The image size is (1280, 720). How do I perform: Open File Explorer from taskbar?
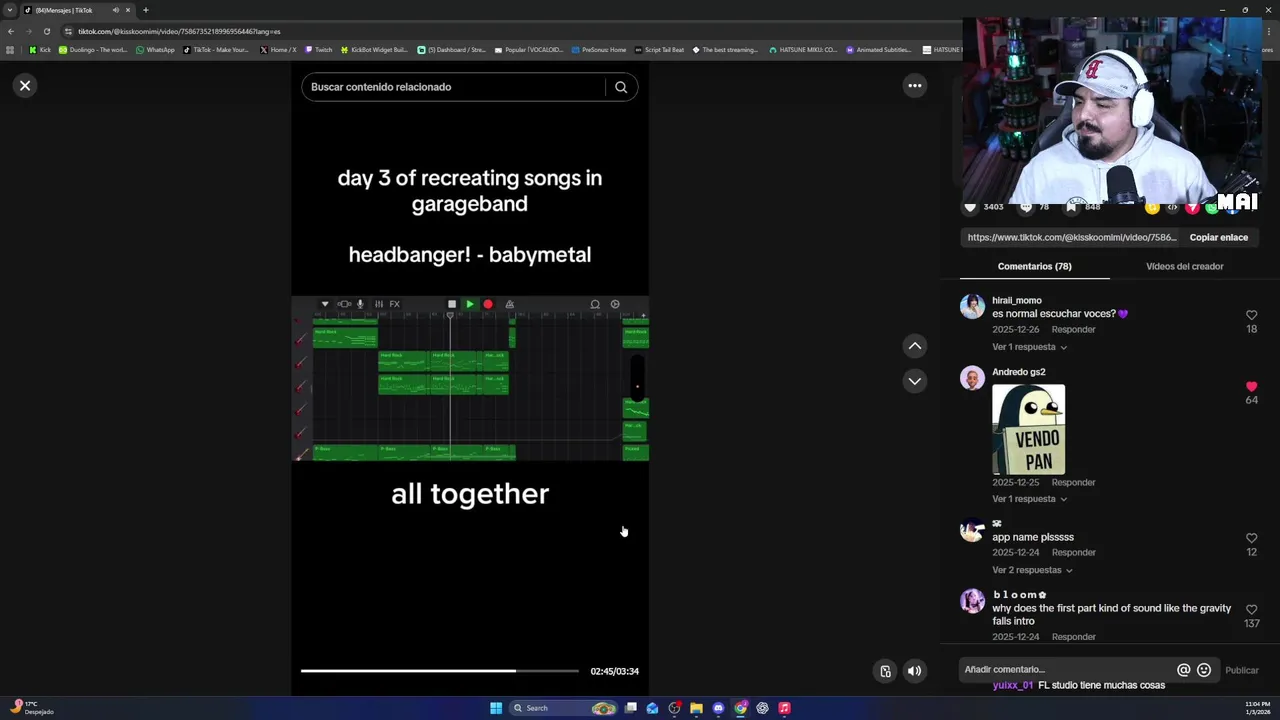(696, 708)
